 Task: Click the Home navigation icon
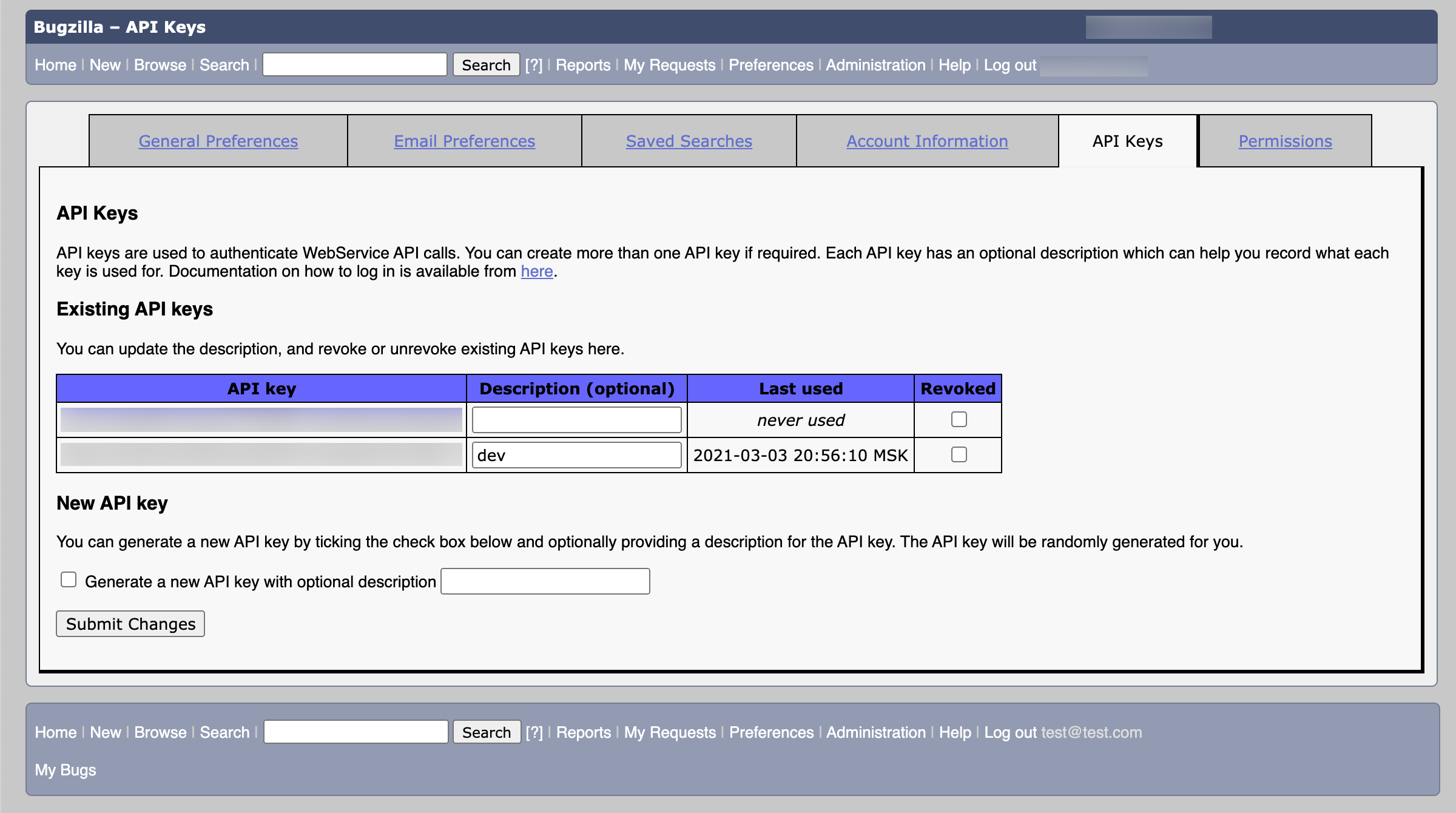point(54,64)
